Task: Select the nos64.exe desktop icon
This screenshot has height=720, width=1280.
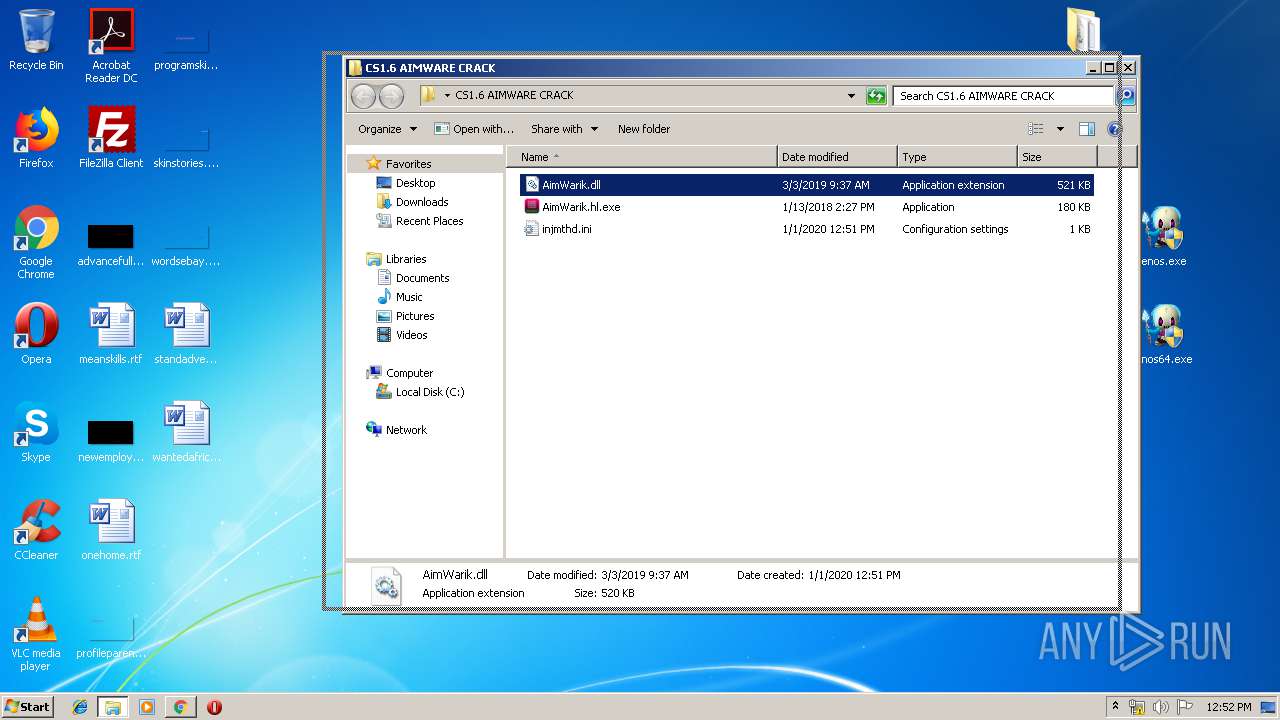Action: point(1163,334)
